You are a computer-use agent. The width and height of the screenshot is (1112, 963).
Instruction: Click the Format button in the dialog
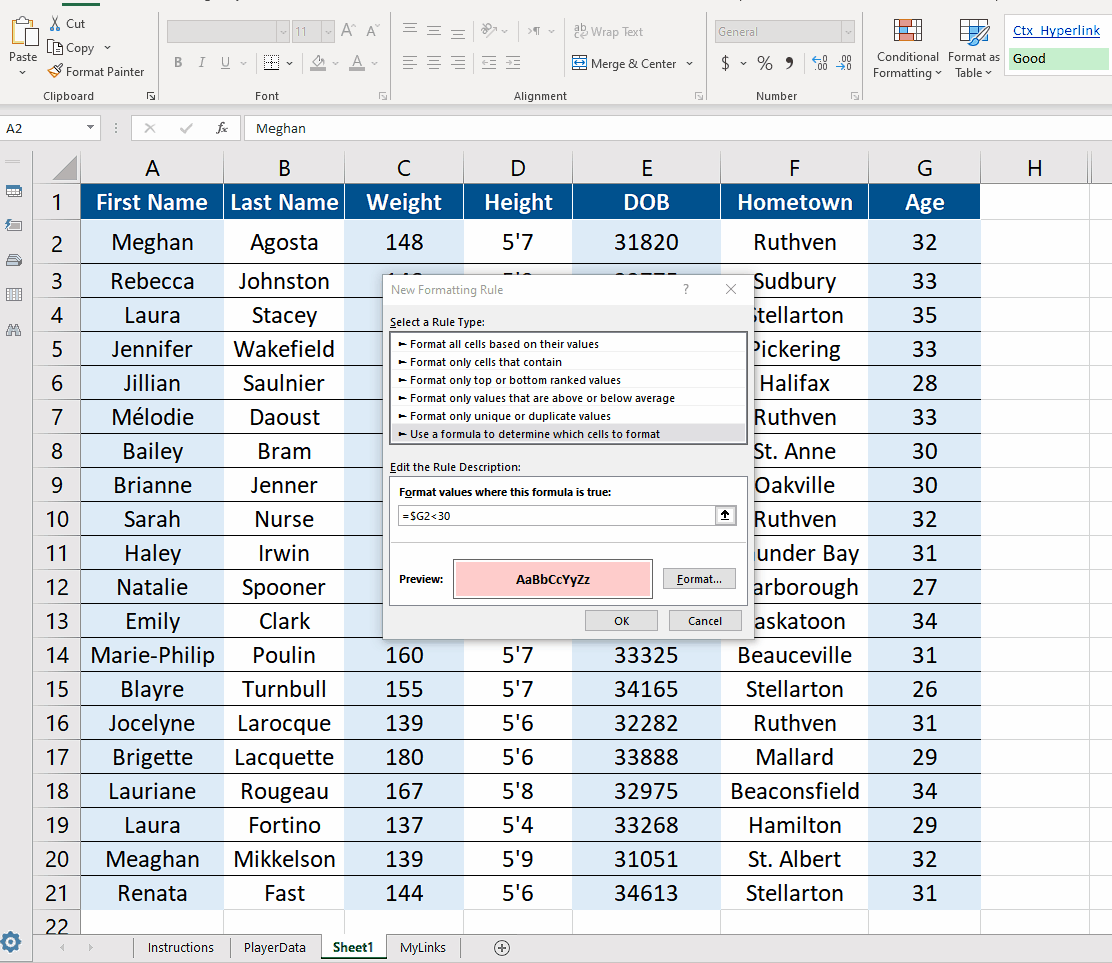pos(698,578)
